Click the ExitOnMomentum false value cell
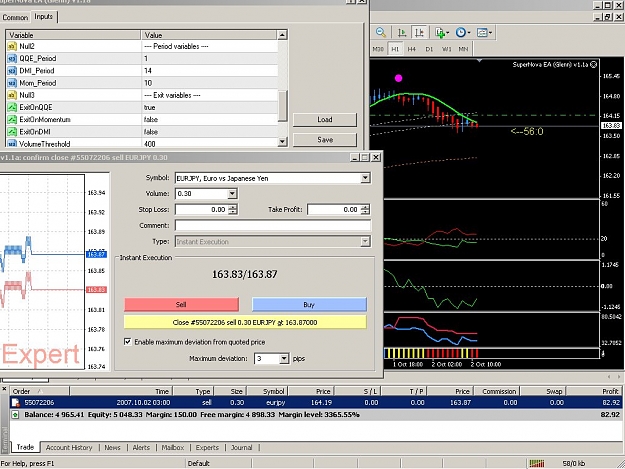Viewport: 625px width, 469px height. pos(210,120)
